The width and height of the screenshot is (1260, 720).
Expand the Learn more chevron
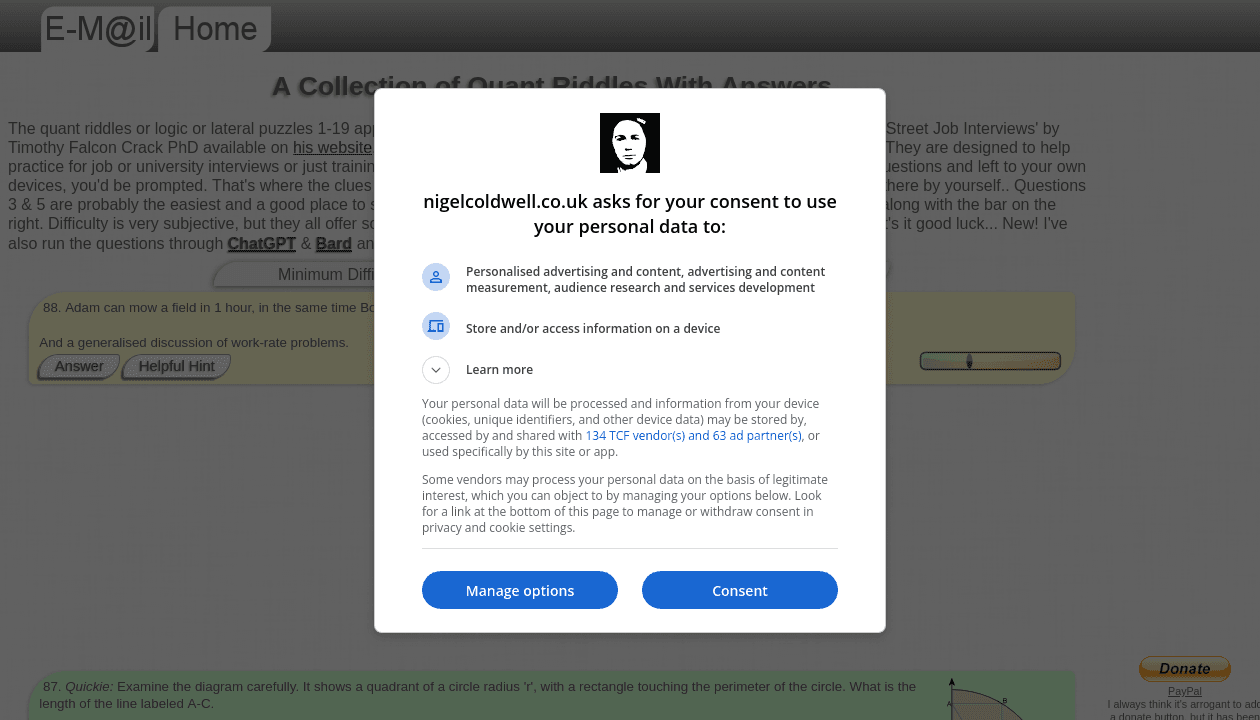point(436,370)
